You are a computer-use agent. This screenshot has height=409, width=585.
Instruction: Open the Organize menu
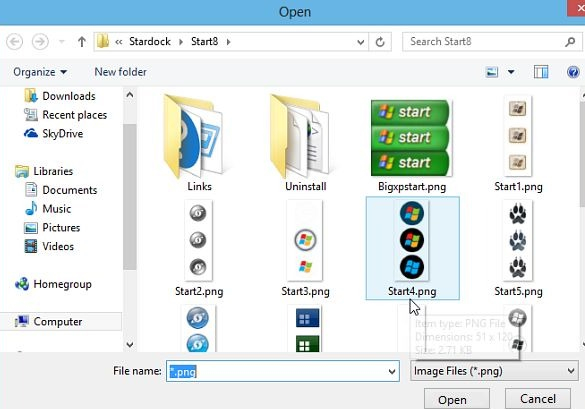(x=40, y=72)
